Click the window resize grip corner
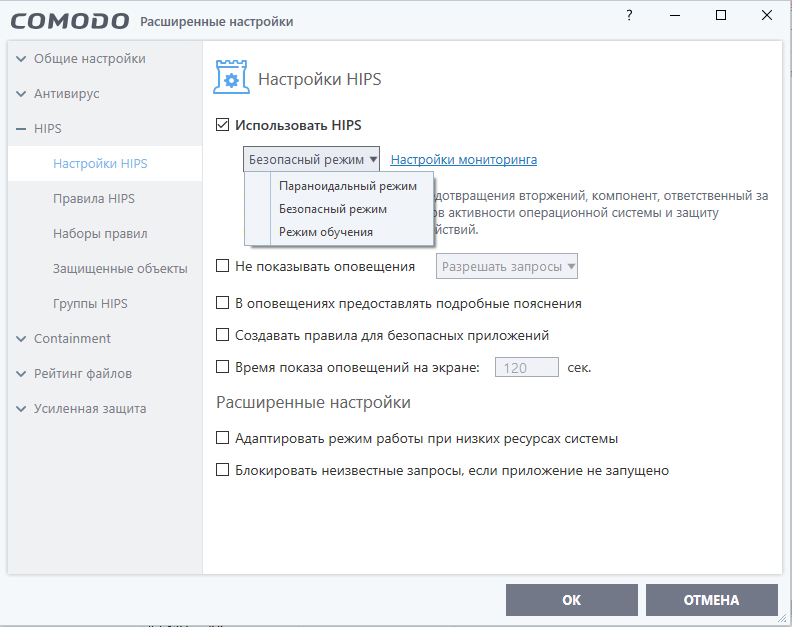The image size is (792, 627). point(782,617)
